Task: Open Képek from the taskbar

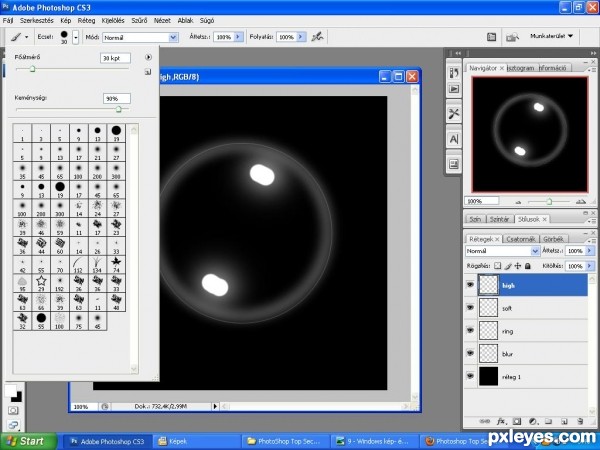Action: [x=197, y=441]
